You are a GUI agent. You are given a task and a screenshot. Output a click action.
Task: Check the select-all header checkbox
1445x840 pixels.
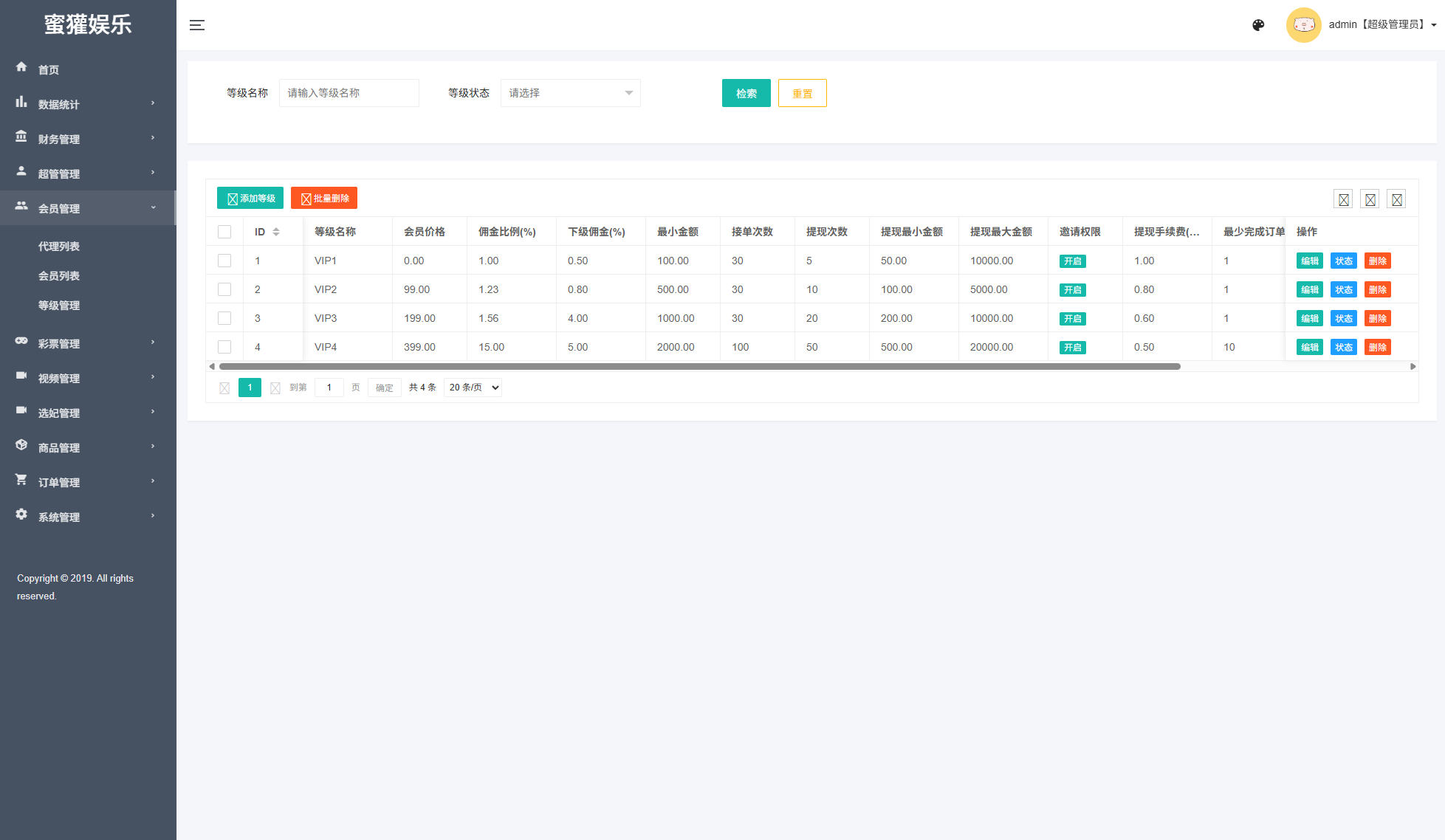point(224,232)
